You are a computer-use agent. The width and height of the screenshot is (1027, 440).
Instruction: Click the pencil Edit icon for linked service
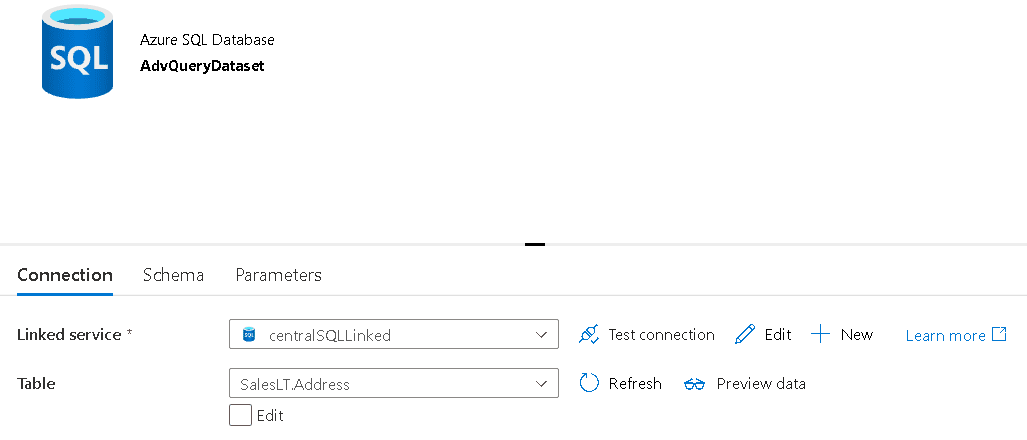pos(745,335)
